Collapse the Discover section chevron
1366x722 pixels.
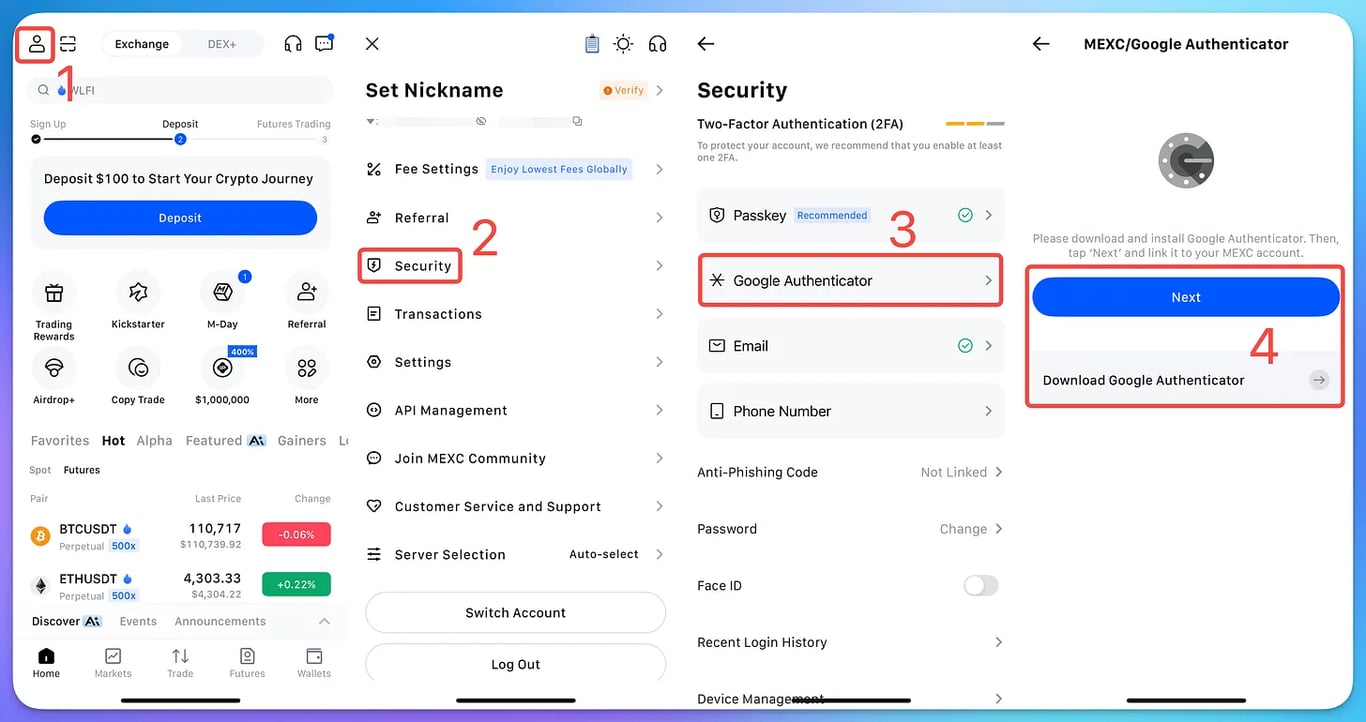point(324,621)
